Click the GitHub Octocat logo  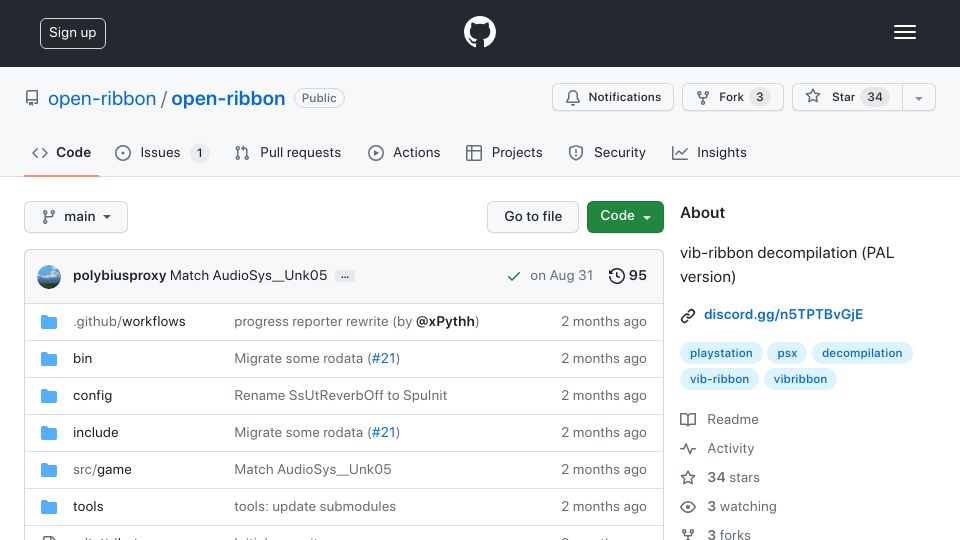(x=479, y=32)
